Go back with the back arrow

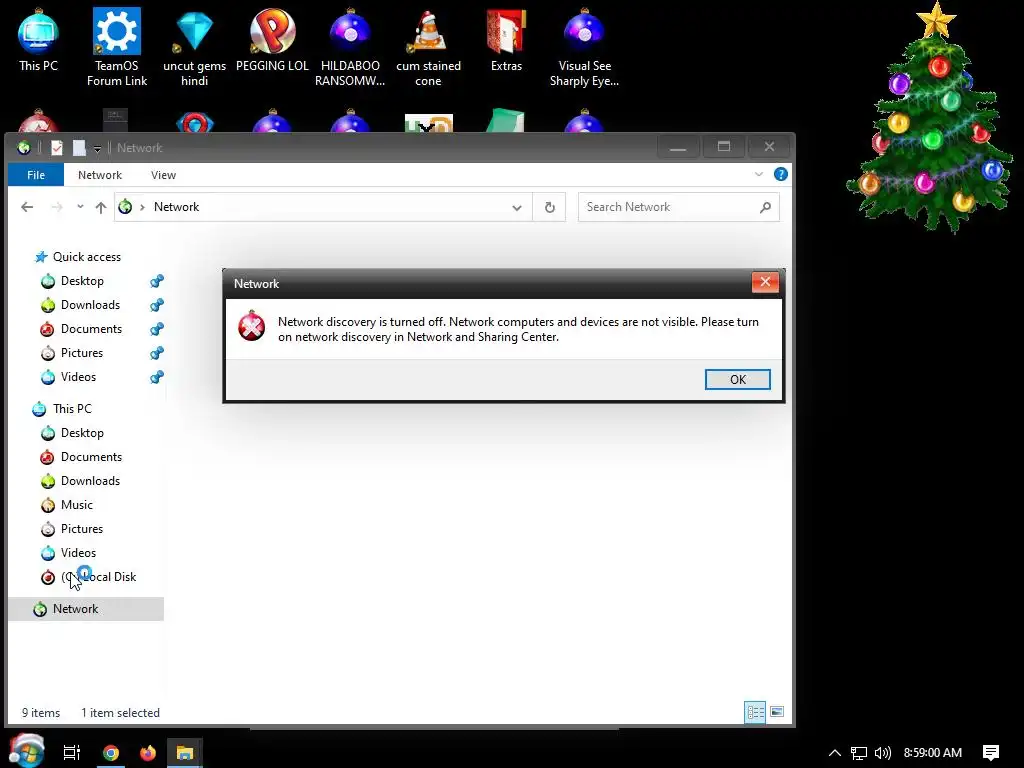click(x=27, y=207)
